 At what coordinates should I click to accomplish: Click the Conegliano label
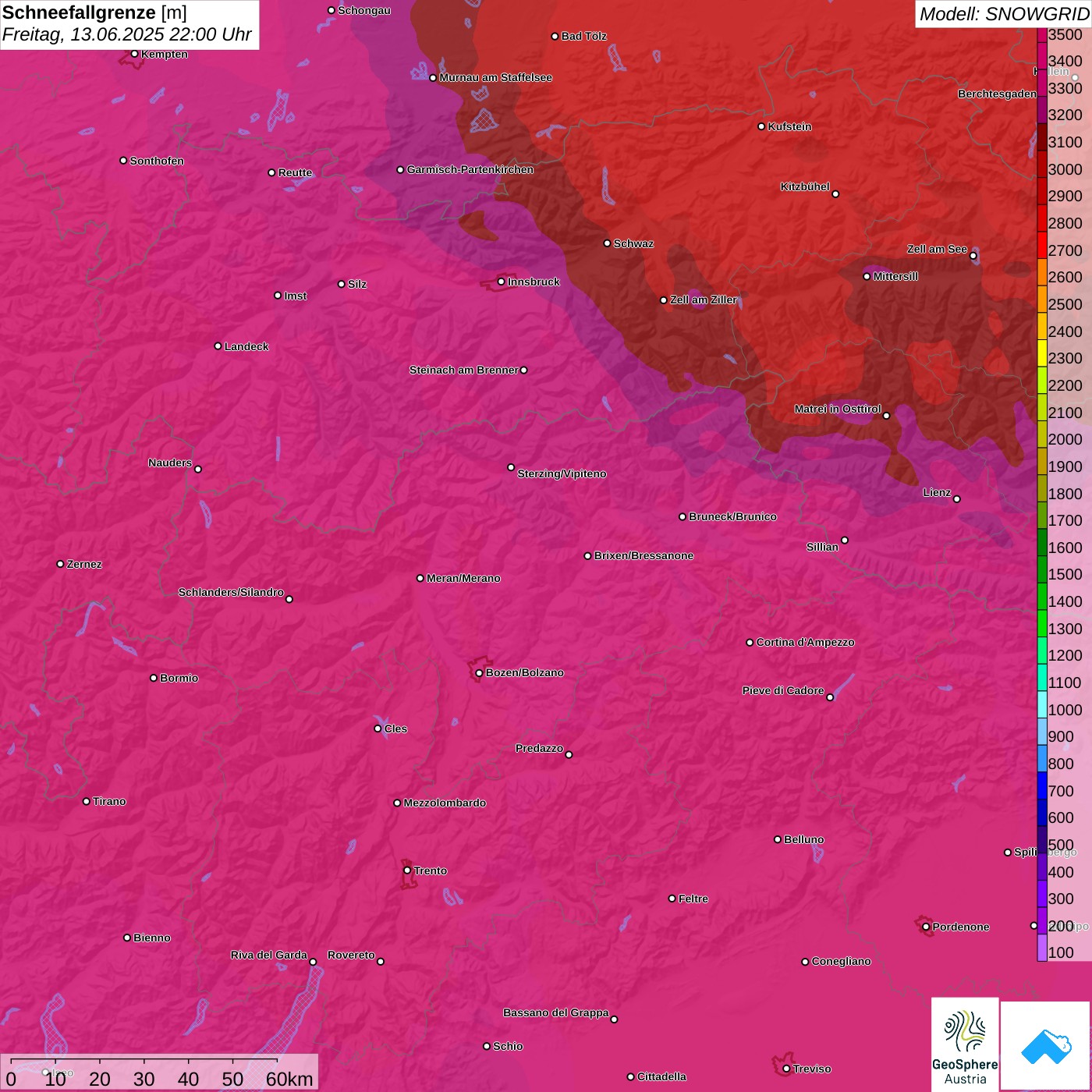(841, 961)
